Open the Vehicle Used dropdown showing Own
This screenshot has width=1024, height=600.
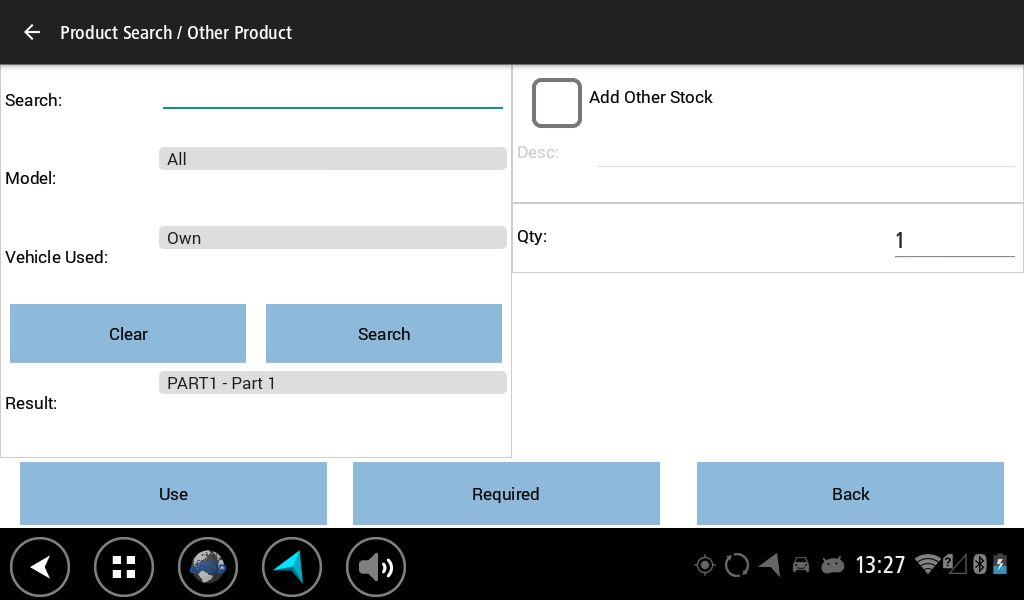point(332,238)
